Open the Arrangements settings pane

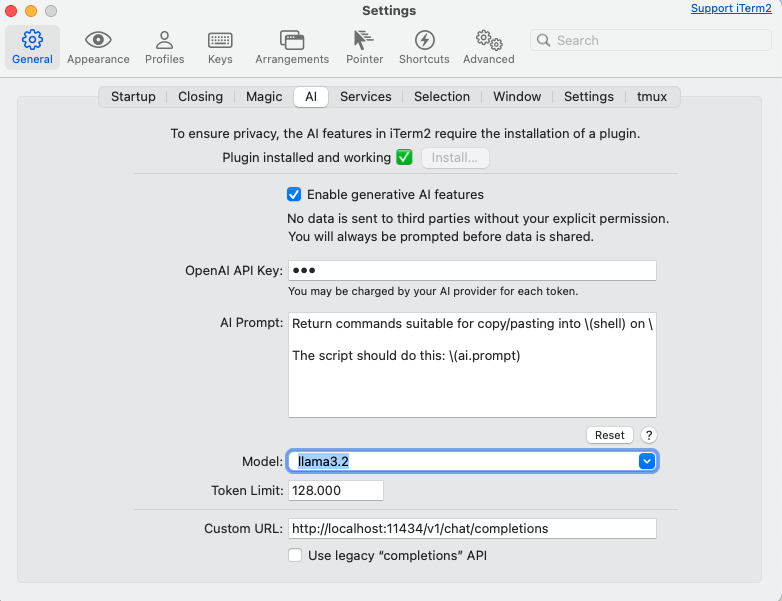(292, 47)
